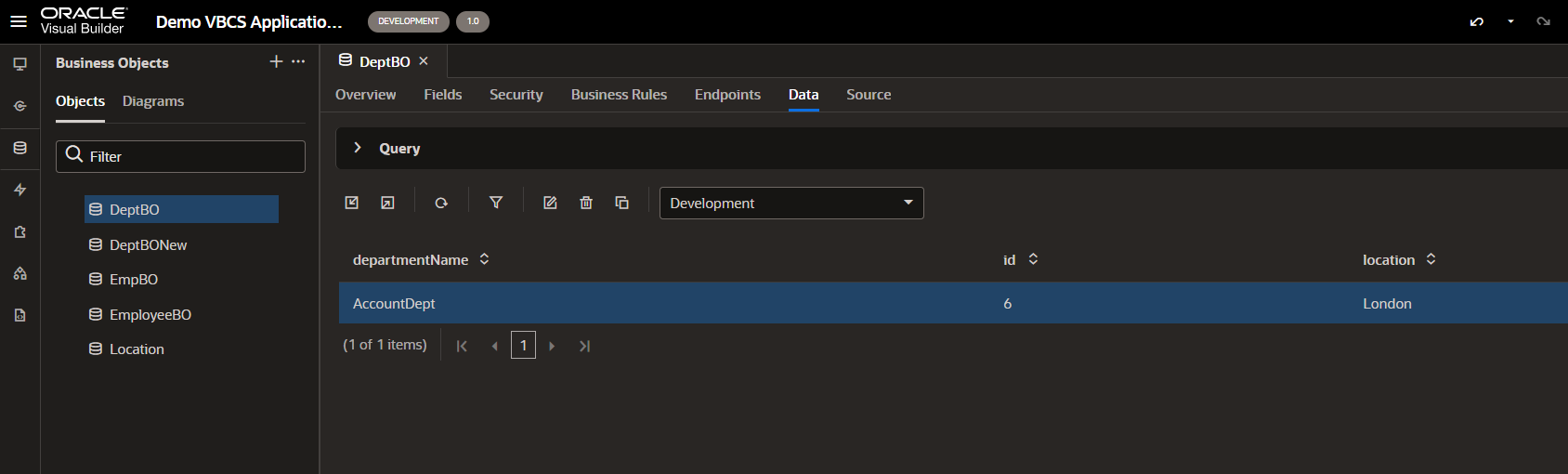Viewport: 1568px width, 474px height.
Task: Click the Import from file toolbar icon
Action: (352, 203)
